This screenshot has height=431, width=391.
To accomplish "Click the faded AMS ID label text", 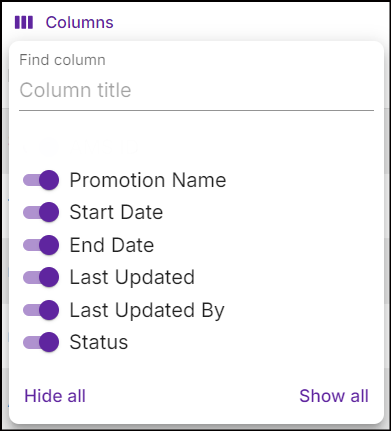I will (x=104, y=146).
